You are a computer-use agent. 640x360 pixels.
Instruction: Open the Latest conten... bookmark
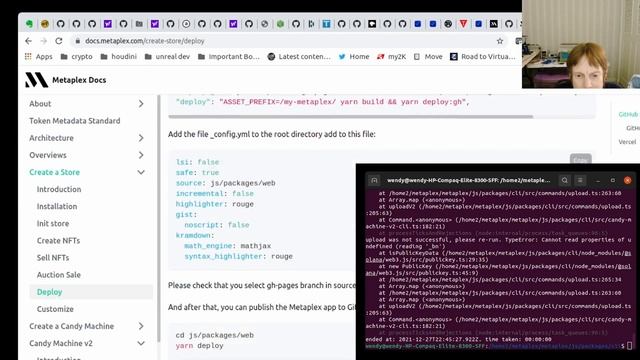pyautogui.click(x=299, y=57)
